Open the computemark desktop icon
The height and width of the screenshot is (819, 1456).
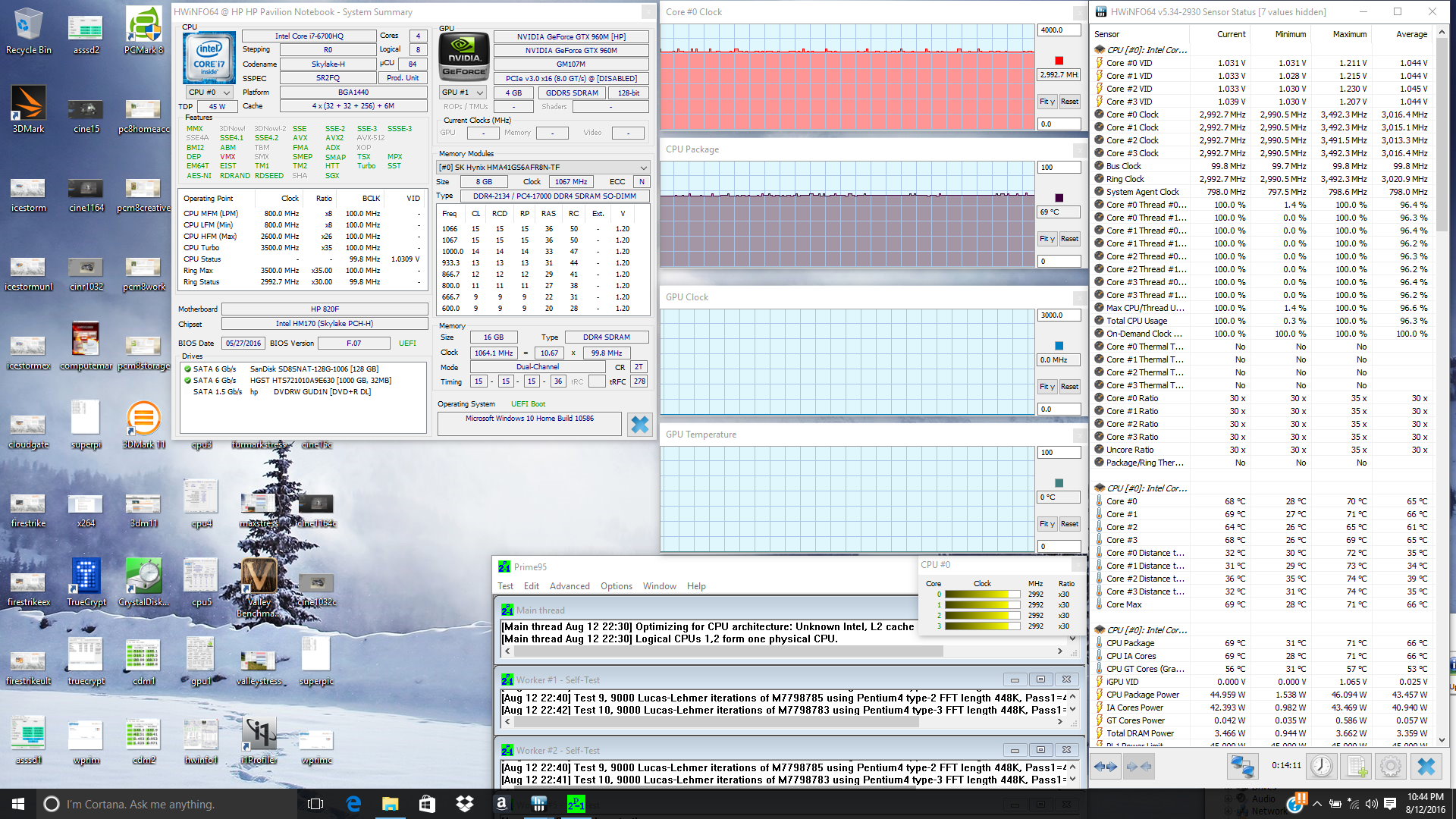(x=86, y=347)
